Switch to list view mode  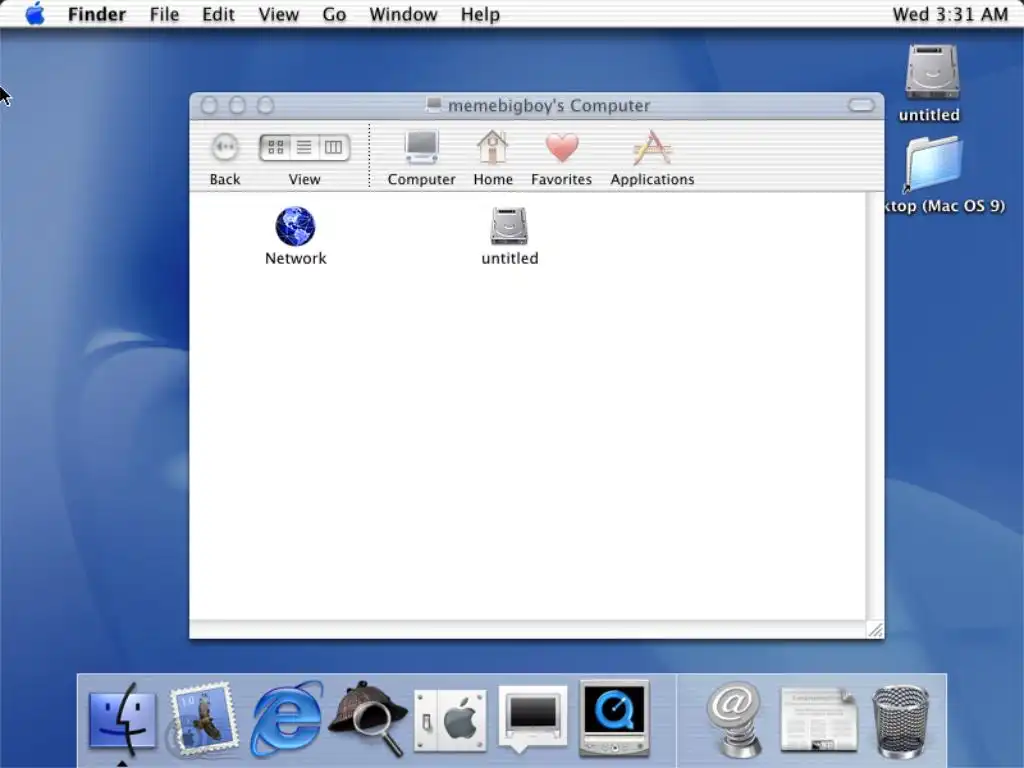point(304,148)
